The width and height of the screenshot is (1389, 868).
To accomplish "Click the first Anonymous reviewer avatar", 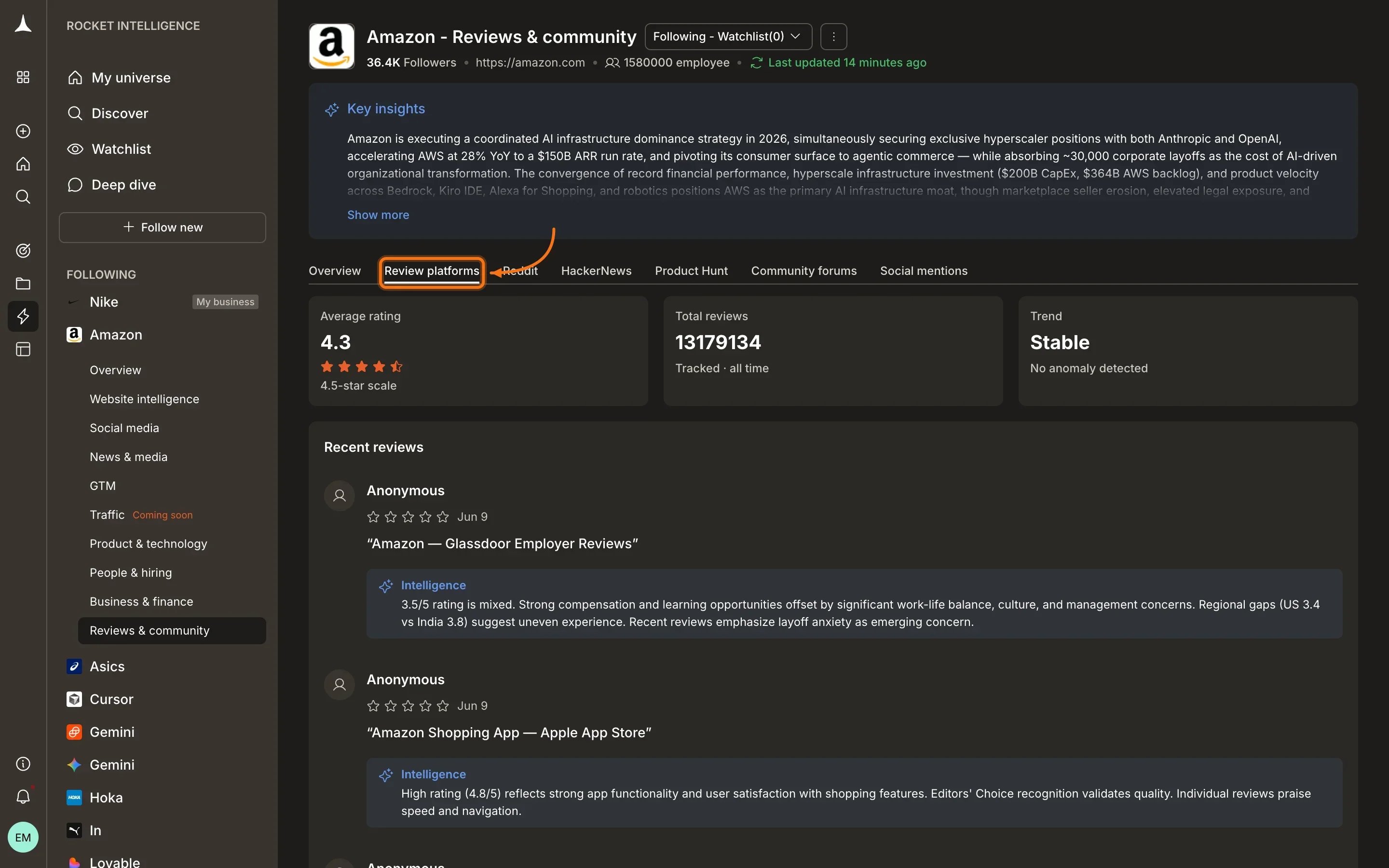I will coord(339,495).
